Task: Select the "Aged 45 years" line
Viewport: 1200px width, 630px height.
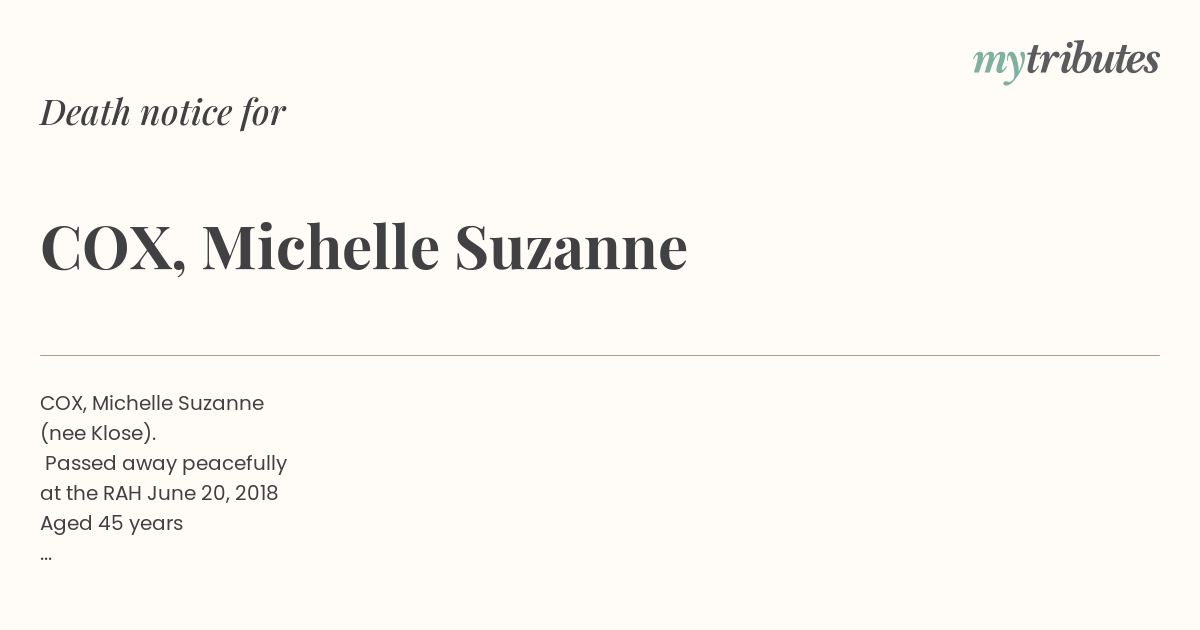Action: [x=112, y=523]
